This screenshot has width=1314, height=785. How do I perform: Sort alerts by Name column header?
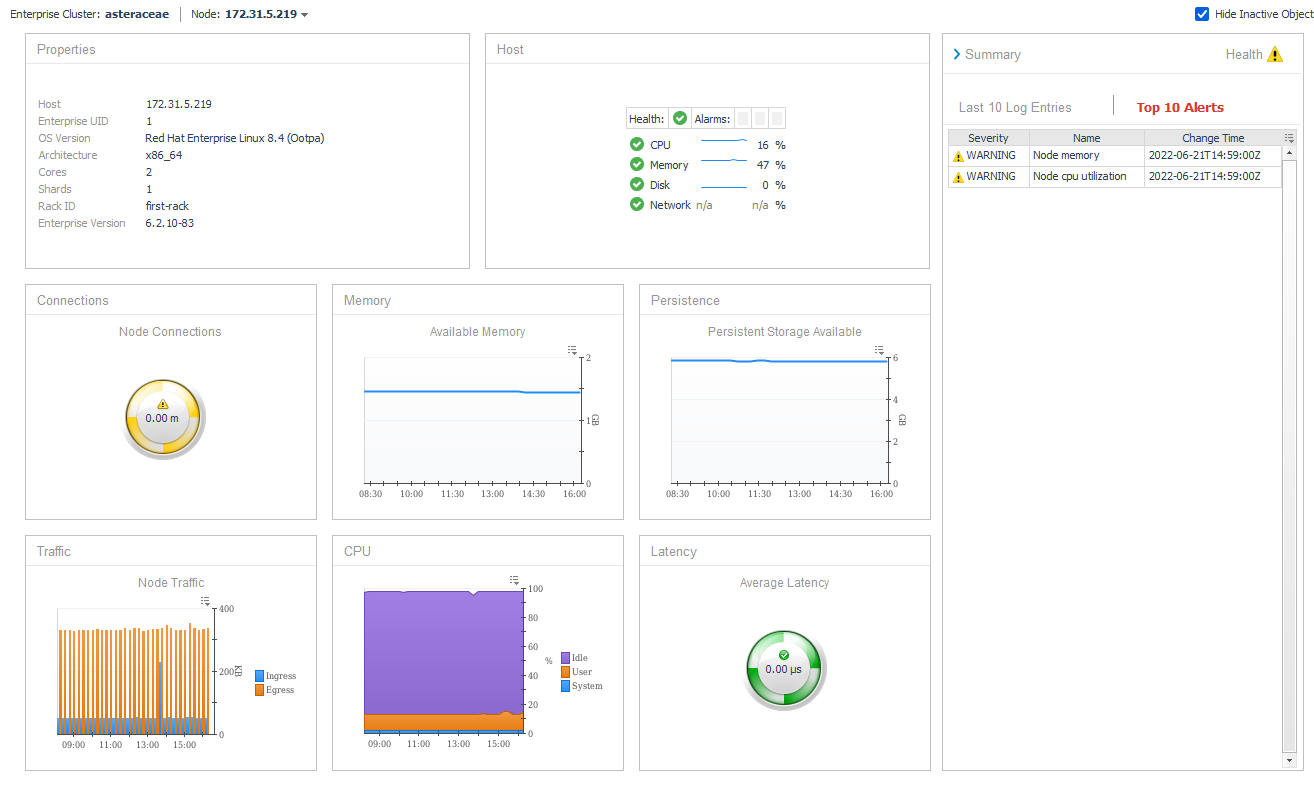click(x=1086, y=138)
